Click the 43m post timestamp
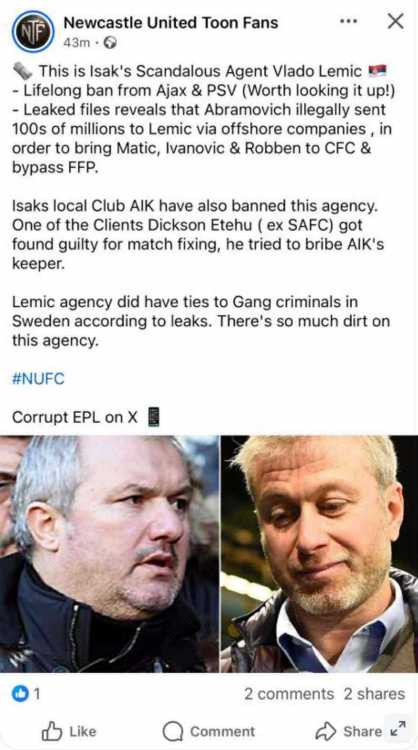The height and width of the screenshot is (750, 418). point(77,43)
